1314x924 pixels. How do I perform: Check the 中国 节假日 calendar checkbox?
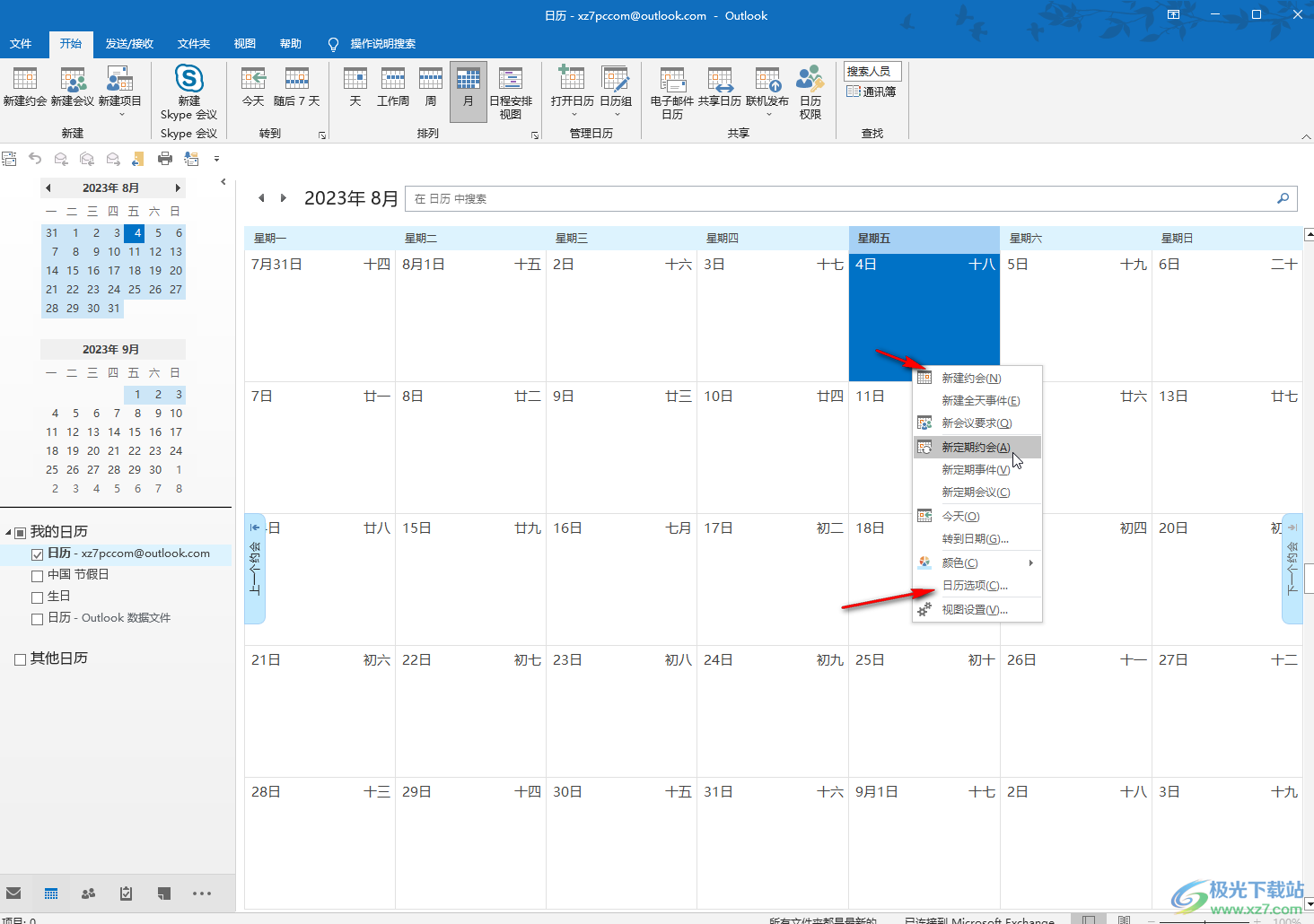[x=37, y=576]
